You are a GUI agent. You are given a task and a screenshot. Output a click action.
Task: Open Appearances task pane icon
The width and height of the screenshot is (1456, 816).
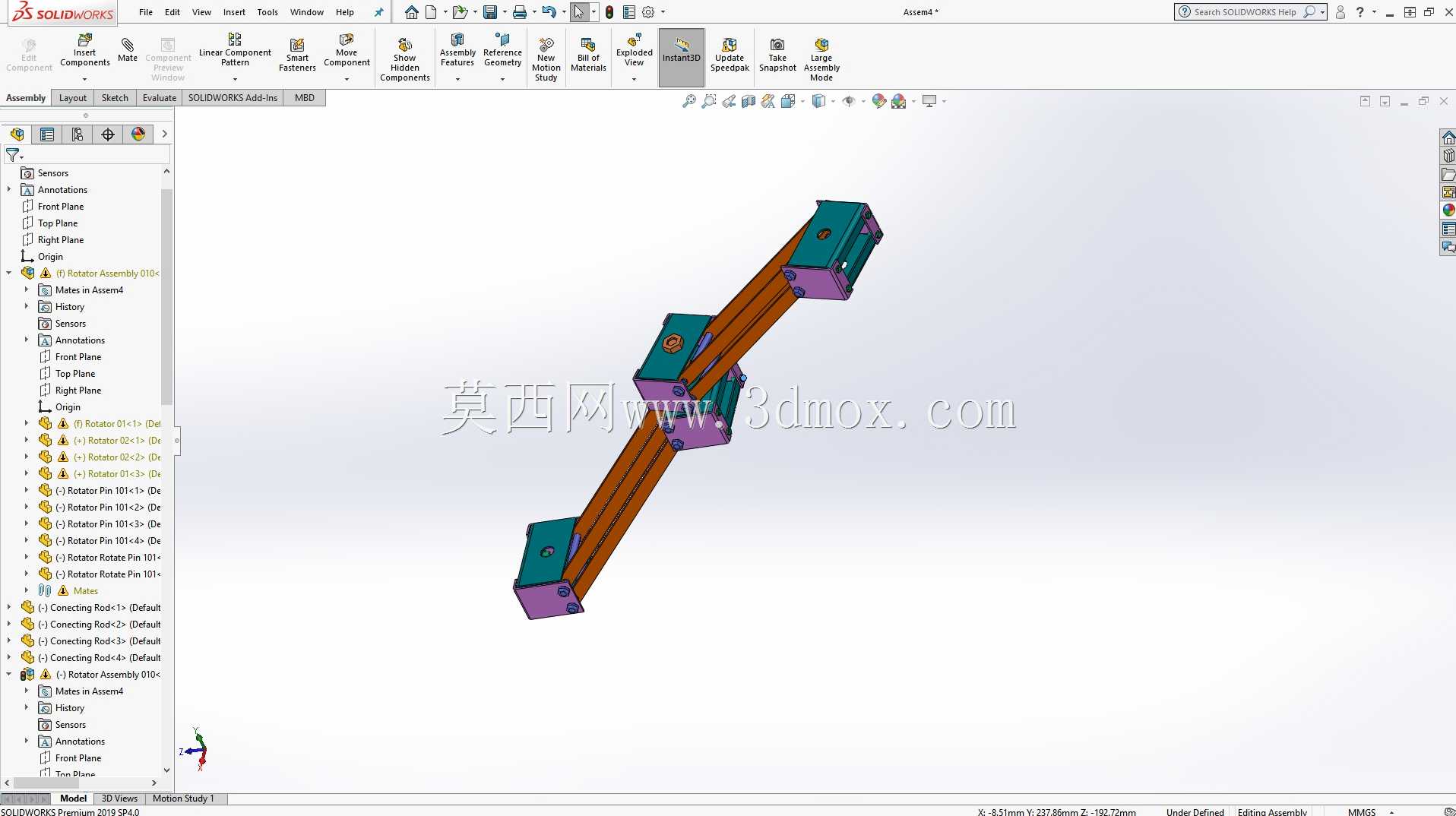1448,210
